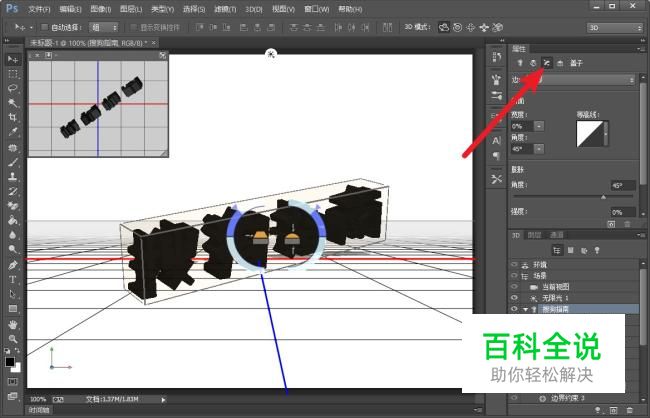Click the delete trash icon in 3D panel
Screen dimensions: 650x418
[x=629, y=410]
